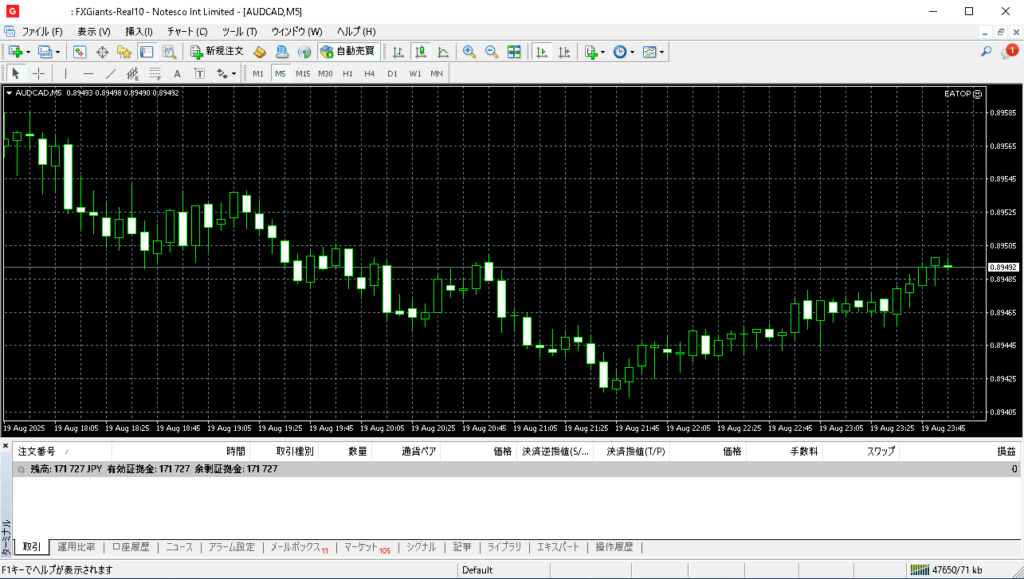Enable chart auto scroll
1024x579 pixels.
[x=541, y=51]
